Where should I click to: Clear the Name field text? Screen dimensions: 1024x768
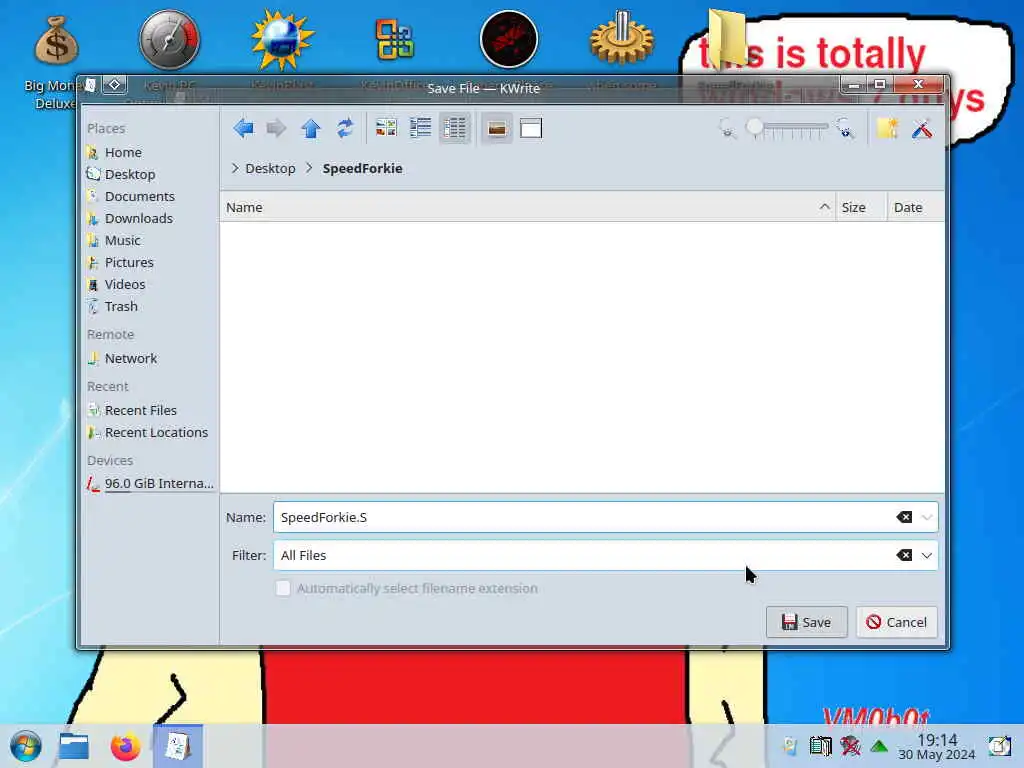pyautogui.click(x=904, y=517)
